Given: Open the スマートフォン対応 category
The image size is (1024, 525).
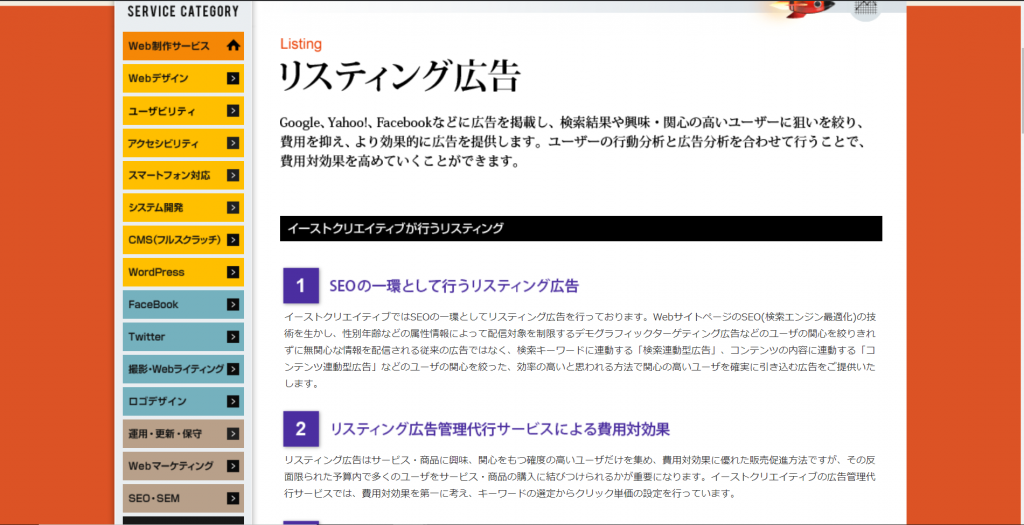Looking at the screenshot, I should [184, 176].
